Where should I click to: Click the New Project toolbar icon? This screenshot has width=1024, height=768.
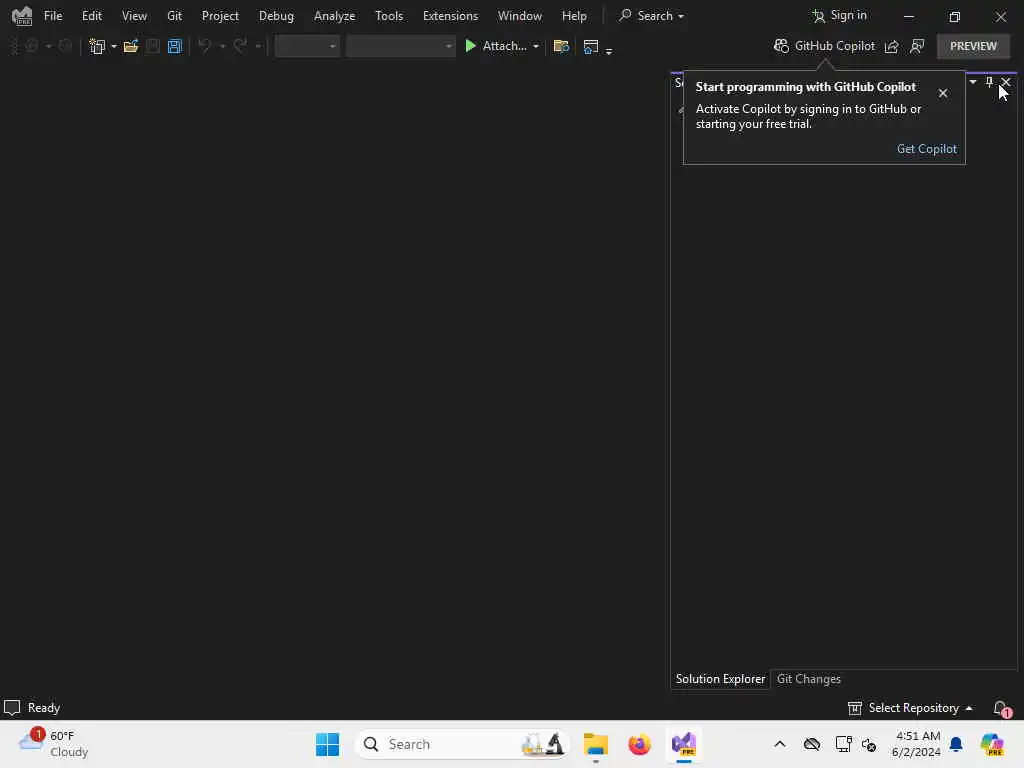coord(97,46)
